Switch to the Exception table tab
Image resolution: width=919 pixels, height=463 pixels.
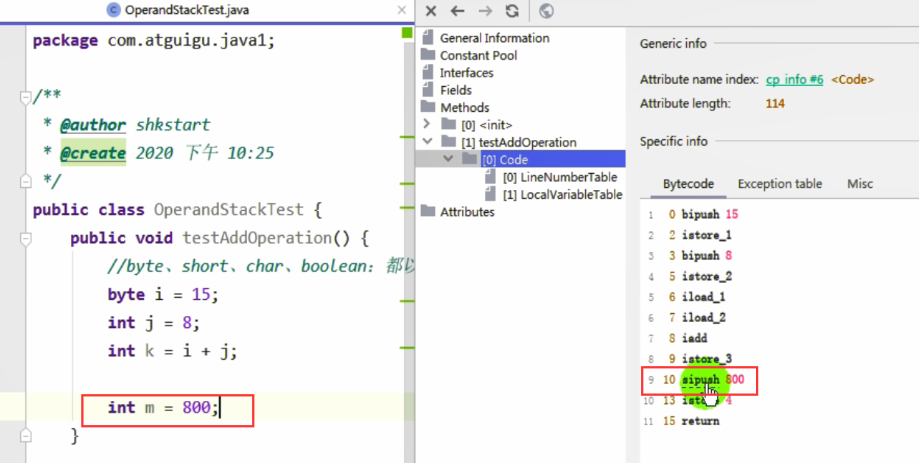(780, 184)
